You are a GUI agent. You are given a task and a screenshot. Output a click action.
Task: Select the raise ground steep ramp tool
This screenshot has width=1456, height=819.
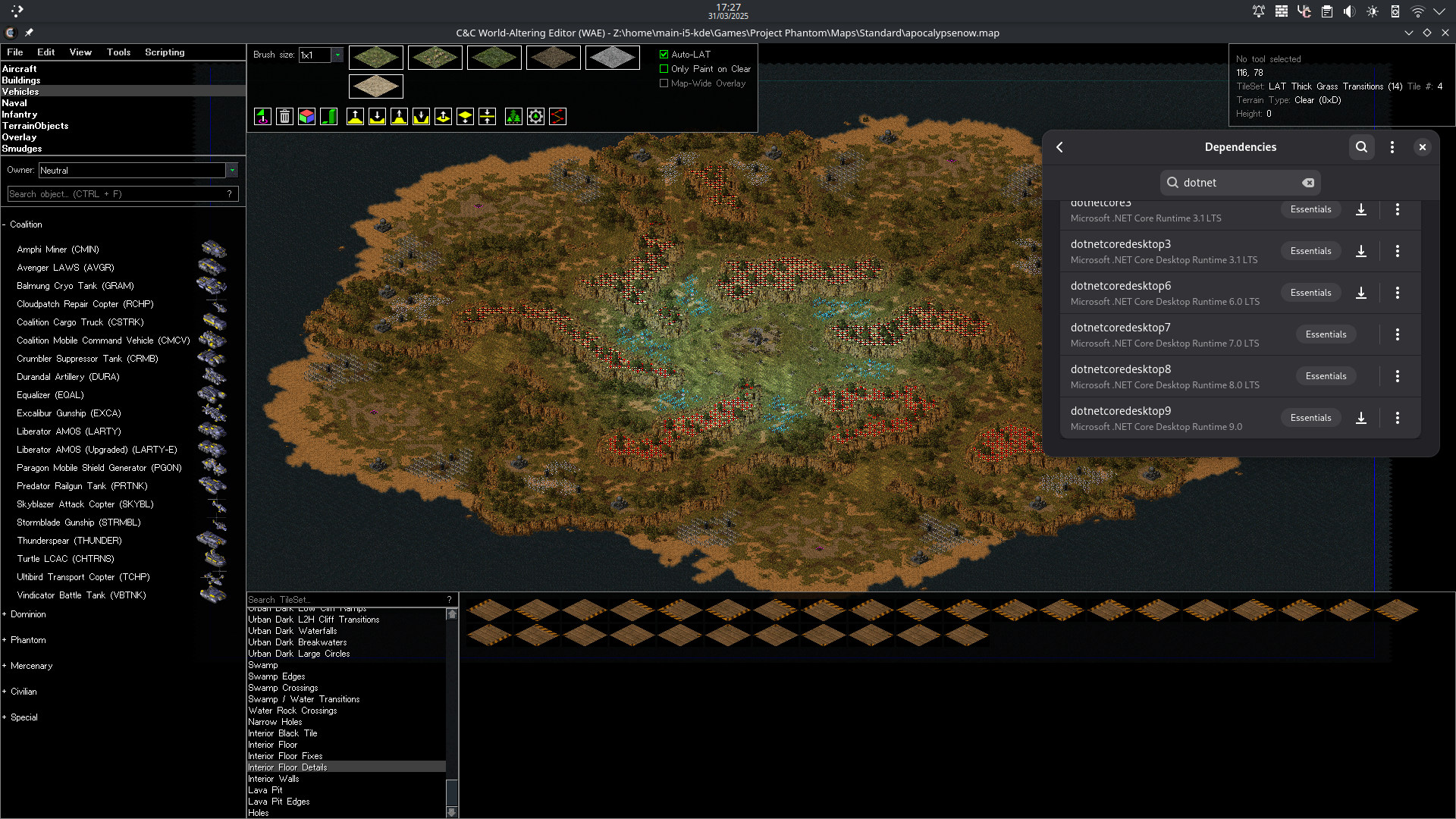(x=355, y=117)
